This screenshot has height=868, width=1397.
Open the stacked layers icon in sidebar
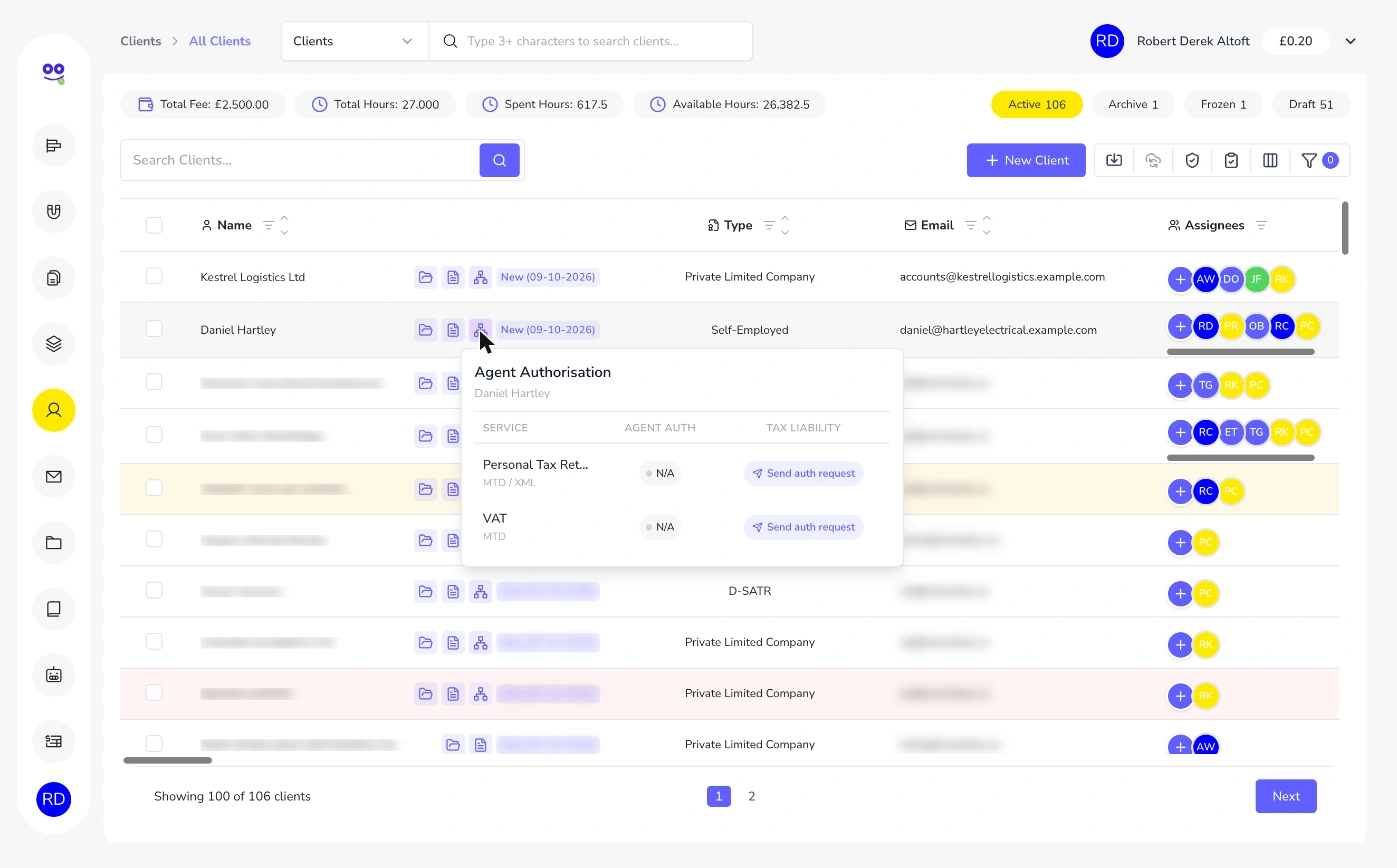54,344
